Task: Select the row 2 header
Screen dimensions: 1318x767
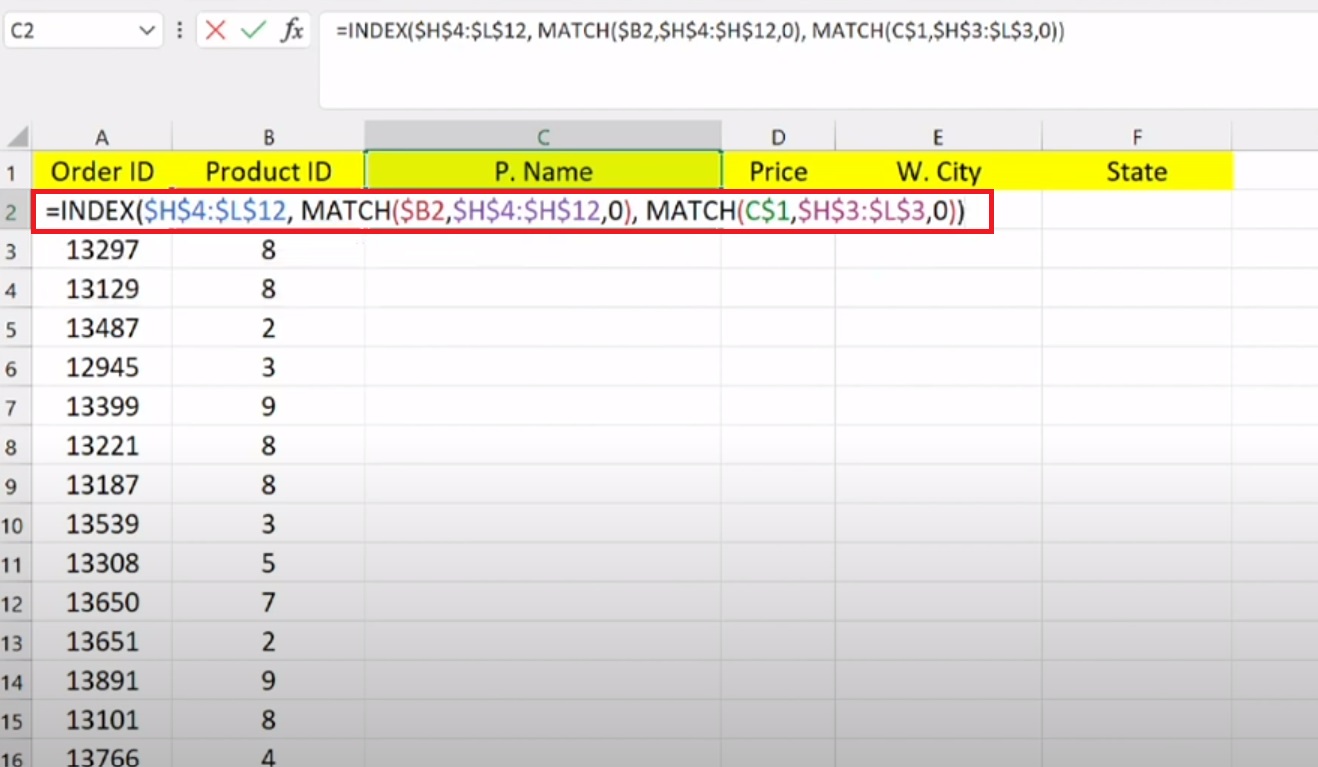Action: [x=15, y=210]
